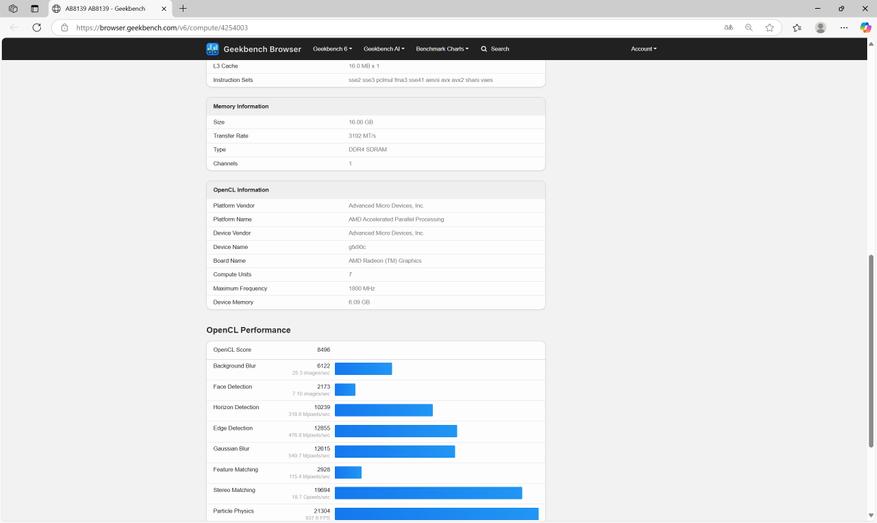Viewport: 877px width, 523px height.
Task: Click the Device Name row label
Action: (230, 247)
